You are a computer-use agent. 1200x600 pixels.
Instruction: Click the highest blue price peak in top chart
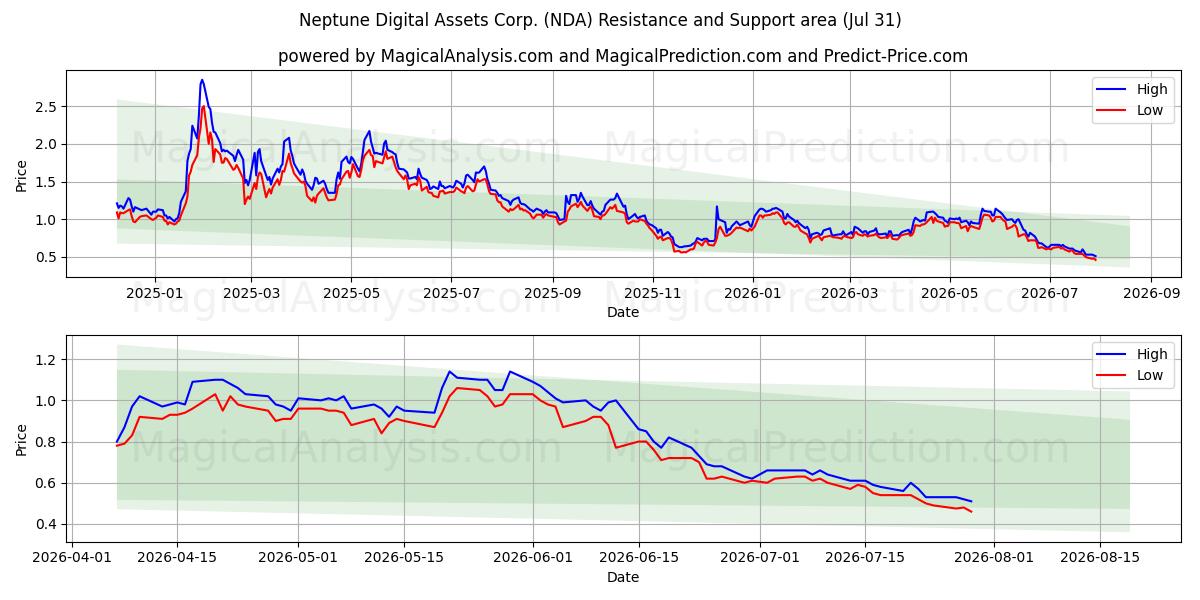point(202,80)
